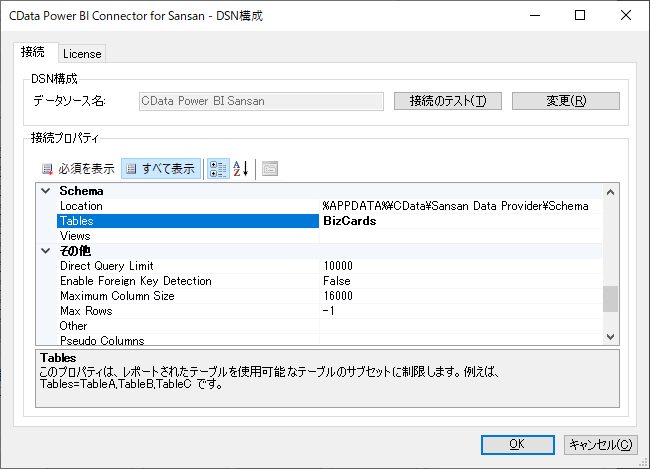Select the 接続 tab

pos(33,52)
